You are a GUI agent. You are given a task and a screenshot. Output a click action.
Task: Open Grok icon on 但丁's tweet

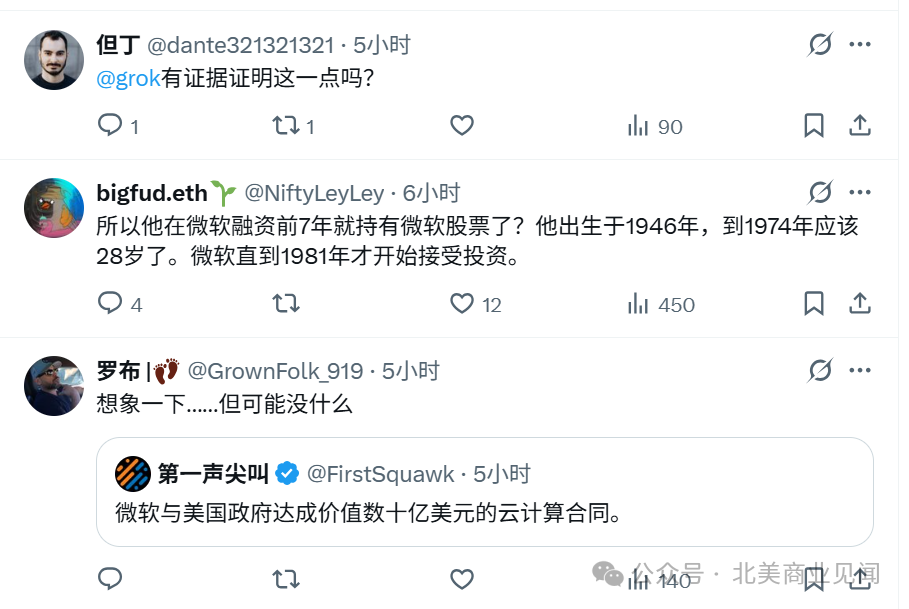(x=820, y=45)
